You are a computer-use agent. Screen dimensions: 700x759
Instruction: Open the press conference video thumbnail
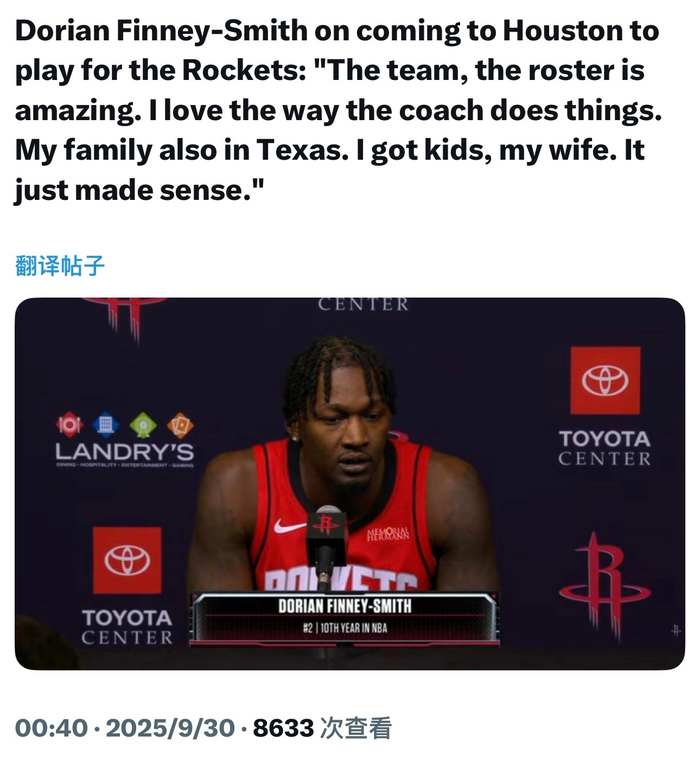(x=350, y=484)
